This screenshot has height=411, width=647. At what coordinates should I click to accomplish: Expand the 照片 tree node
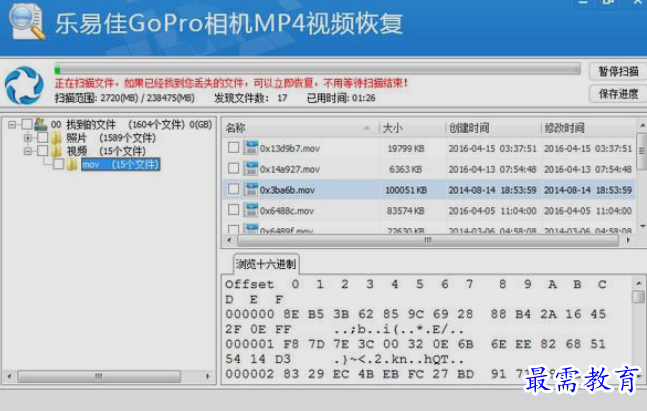28,138
